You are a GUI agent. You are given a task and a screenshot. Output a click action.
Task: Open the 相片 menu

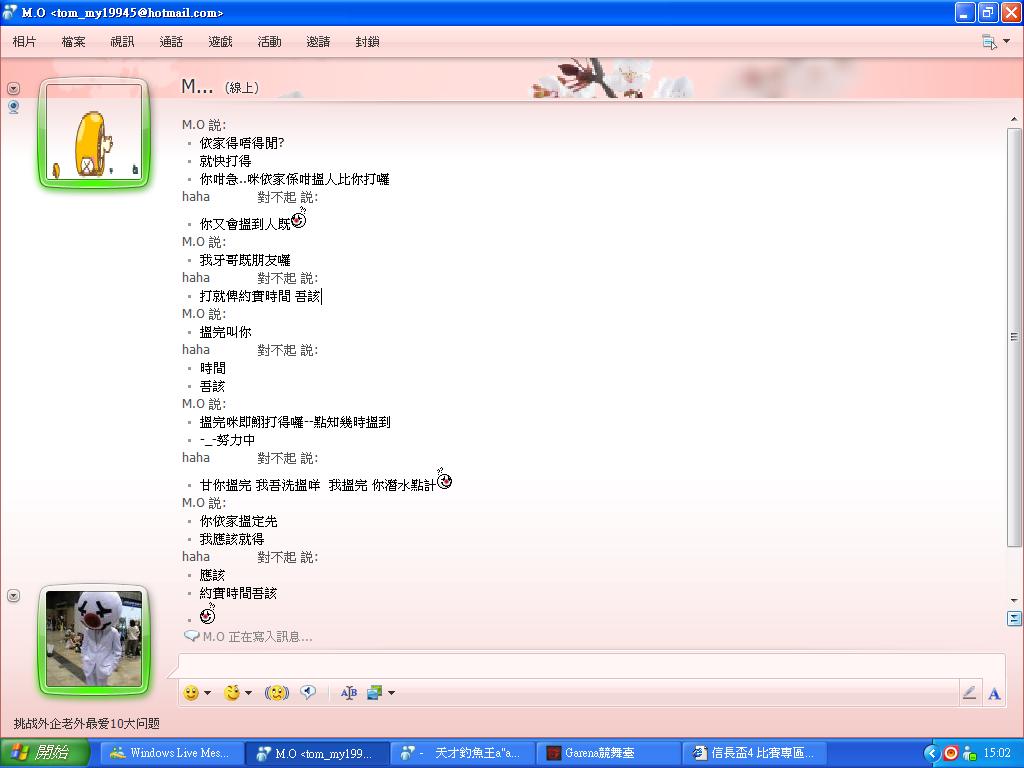[24, 42]
